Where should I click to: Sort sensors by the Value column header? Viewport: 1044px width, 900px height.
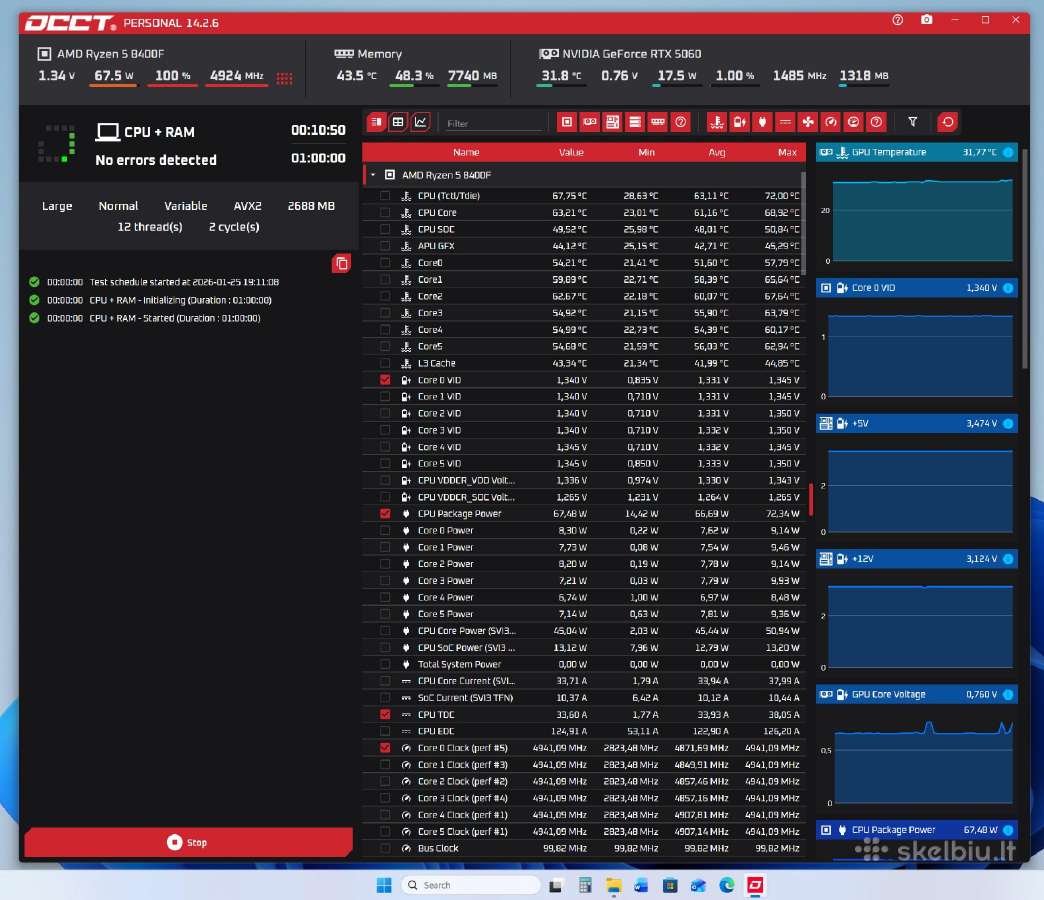(571, 152)
